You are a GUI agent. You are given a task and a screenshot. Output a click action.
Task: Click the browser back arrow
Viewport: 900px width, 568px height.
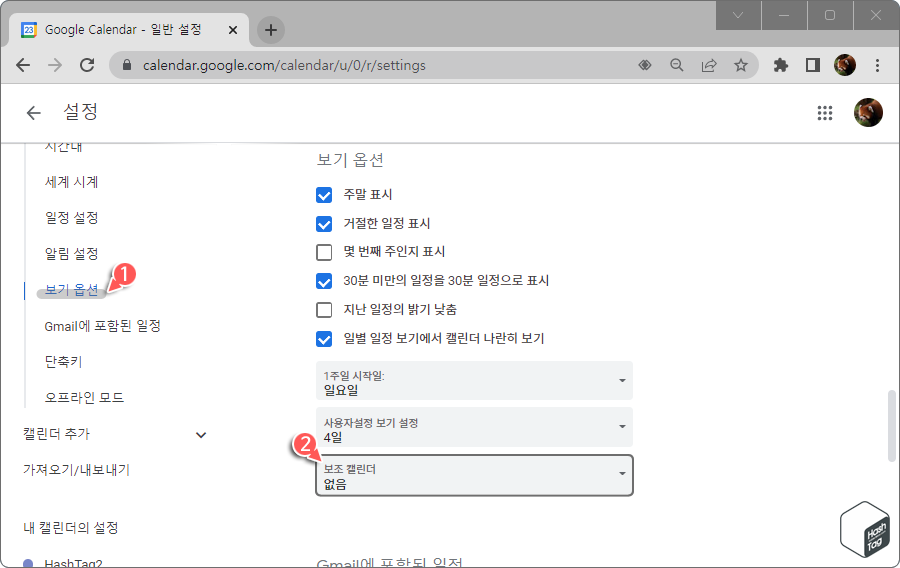pos(23,65)
